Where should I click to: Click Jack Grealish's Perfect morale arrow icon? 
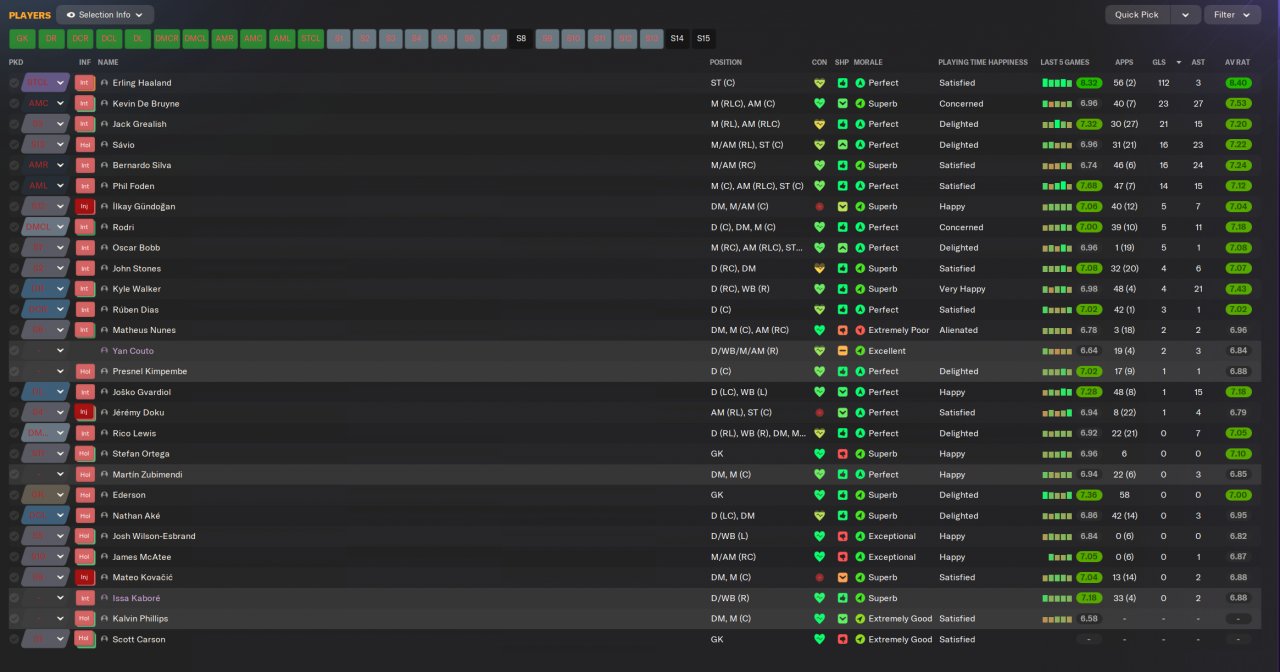pos(860,124)
